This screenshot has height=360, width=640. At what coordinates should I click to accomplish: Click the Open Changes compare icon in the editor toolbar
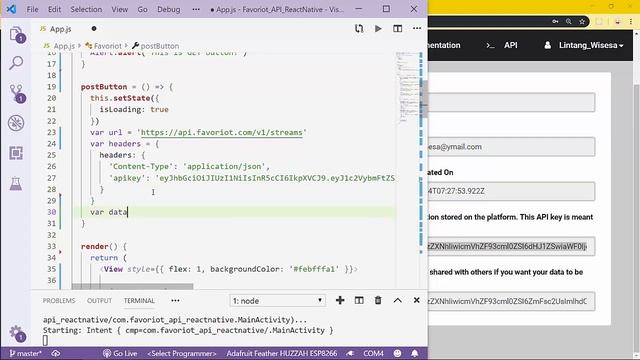tap(359, 29)
